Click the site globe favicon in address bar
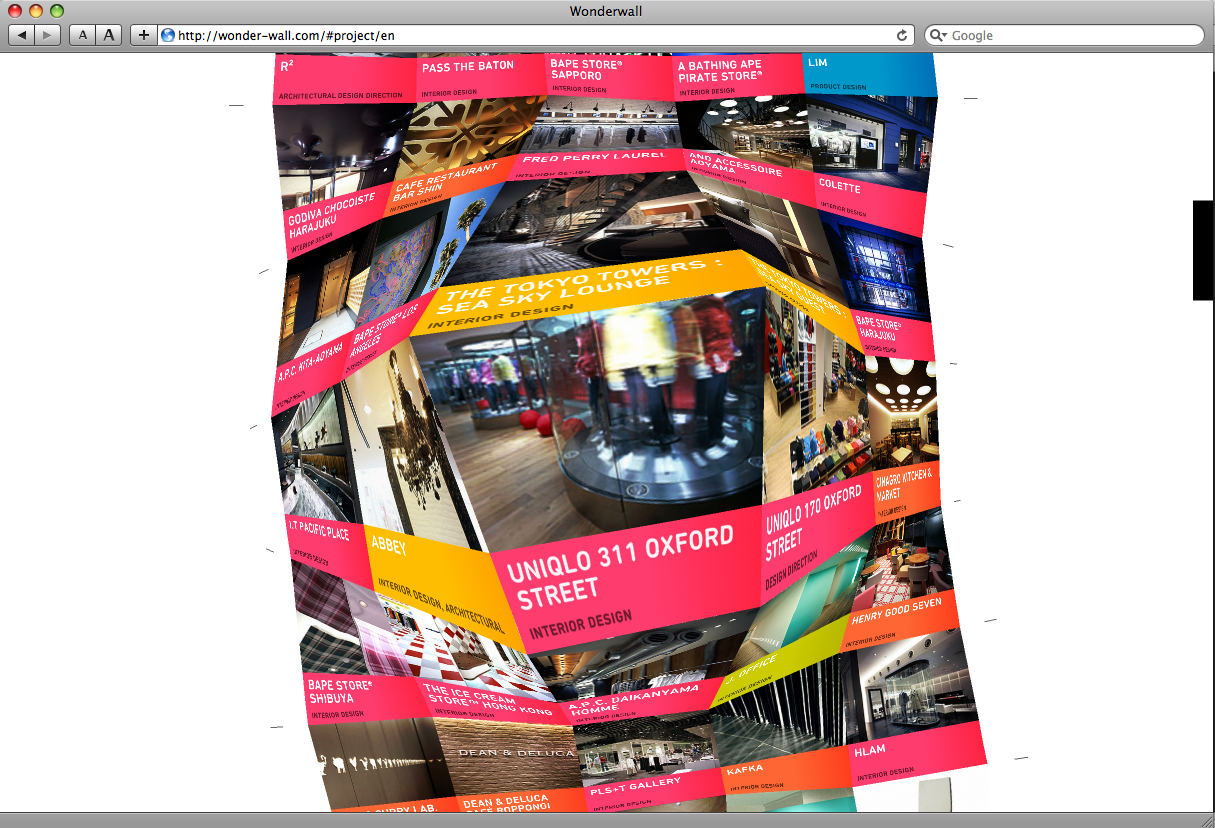This screenshot has width=1215, height=828. [x=168, y=35]
